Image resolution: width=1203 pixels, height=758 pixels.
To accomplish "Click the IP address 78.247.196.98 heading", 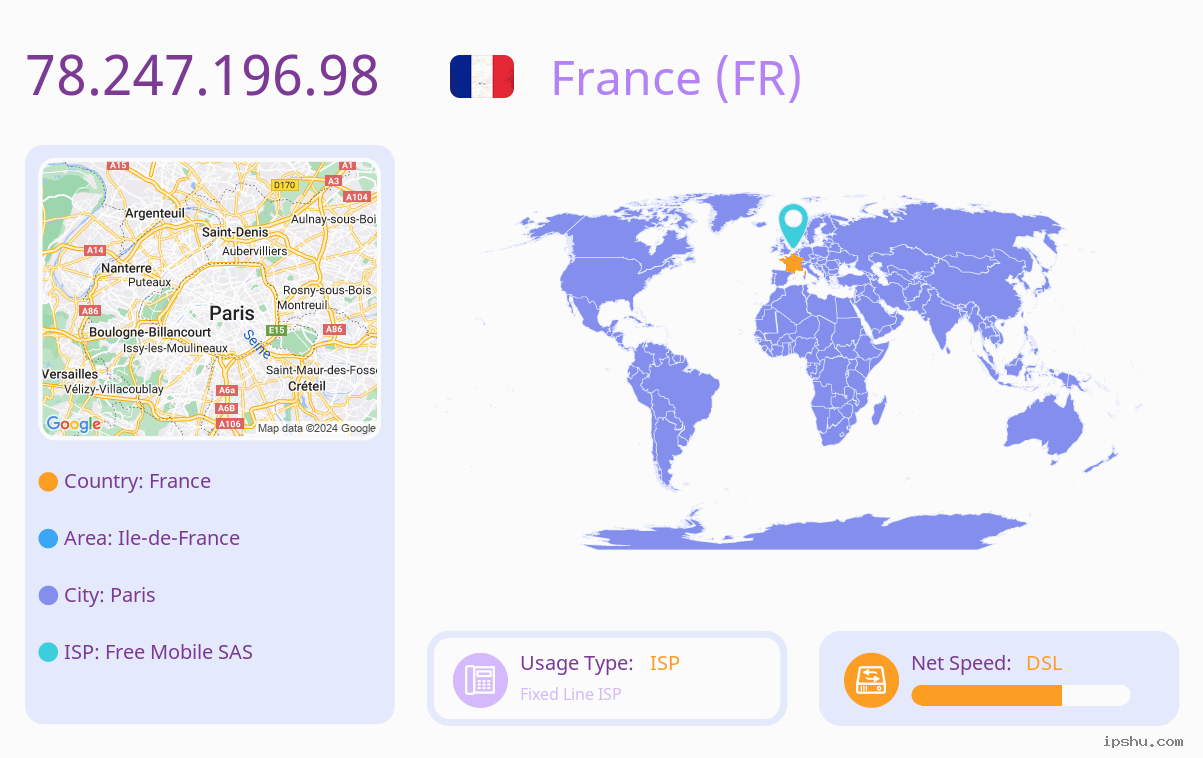I will pos(202,75).
